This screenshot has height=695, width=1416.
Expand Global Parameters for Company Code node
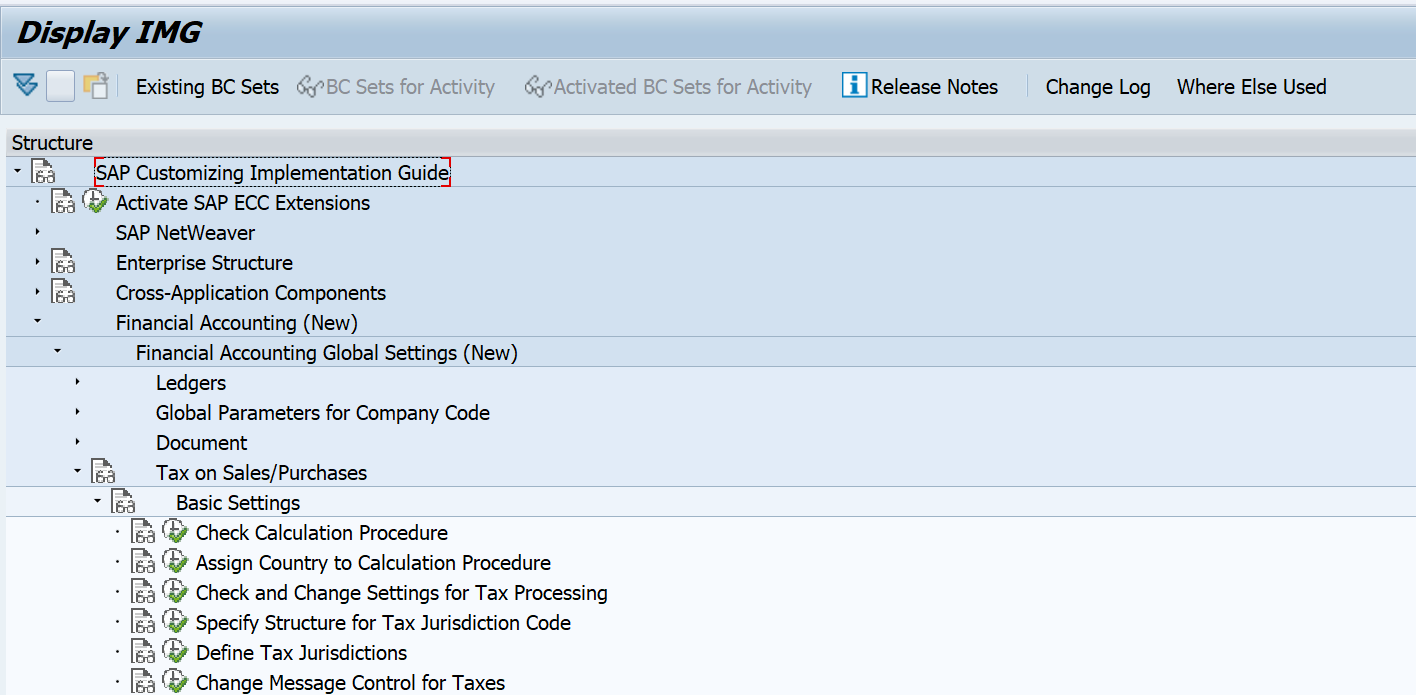pyautogui.click(x=77, y=412)
